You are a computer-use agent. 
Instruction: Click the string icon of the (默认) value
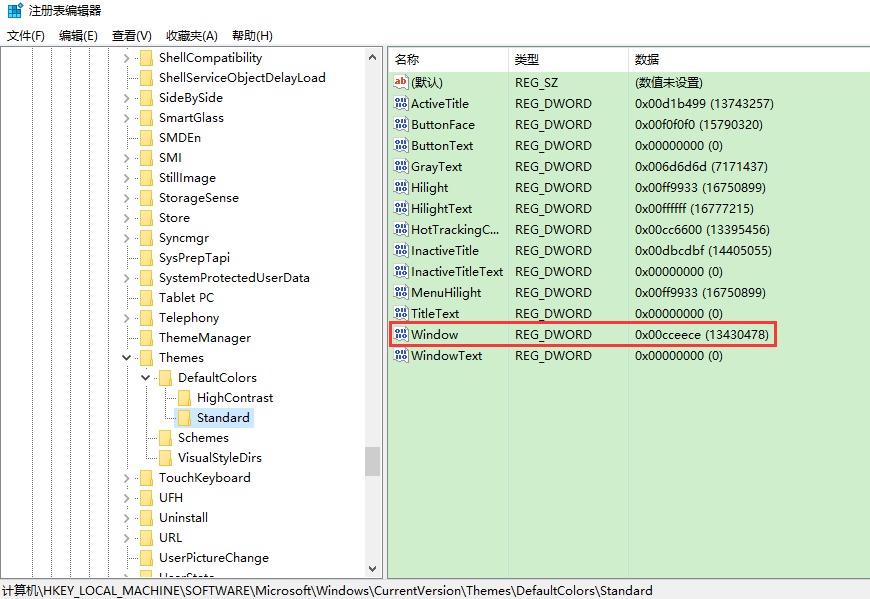[401, 82]
